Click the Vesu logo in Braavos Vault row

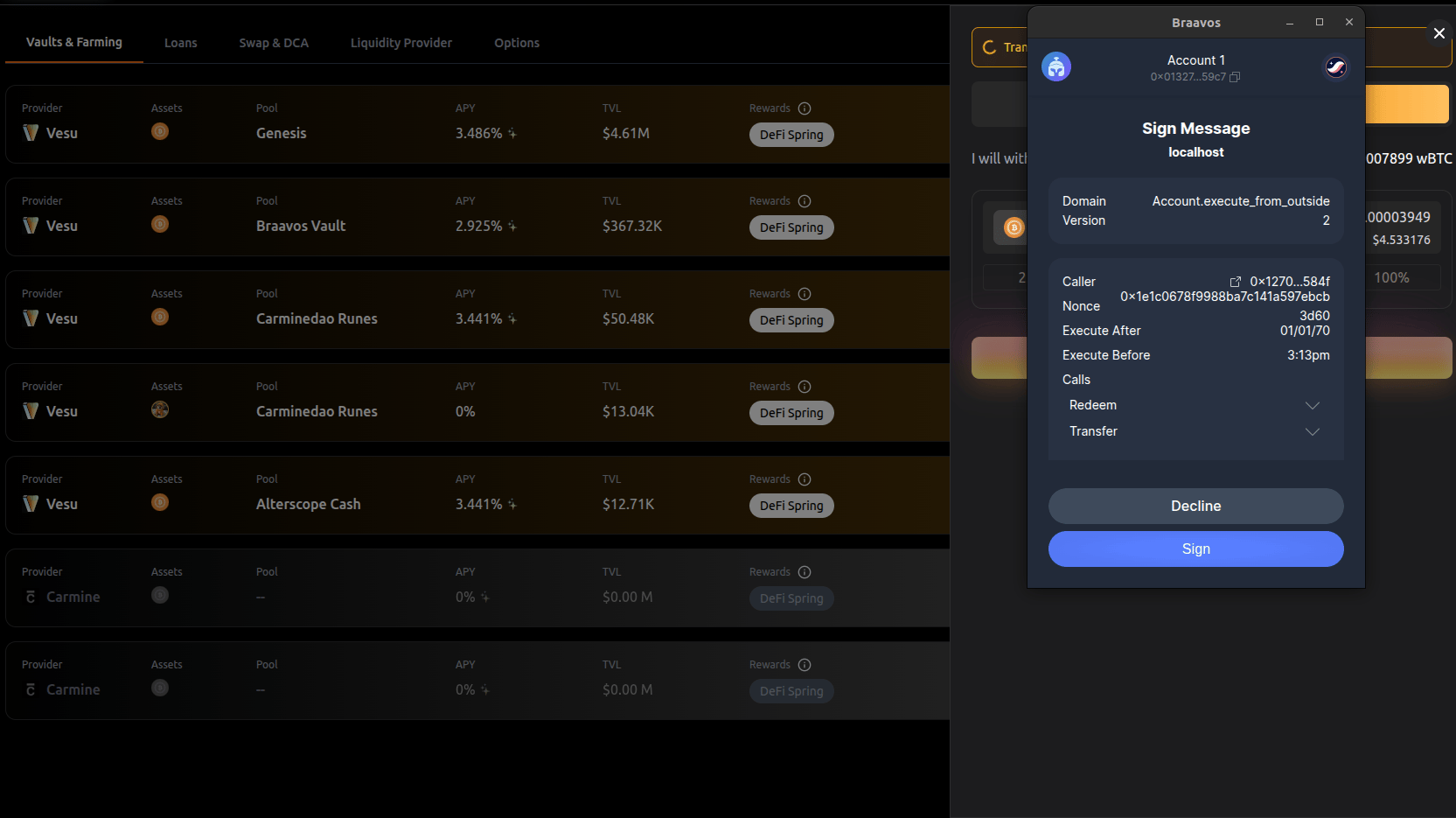click(x=31, y=226)
